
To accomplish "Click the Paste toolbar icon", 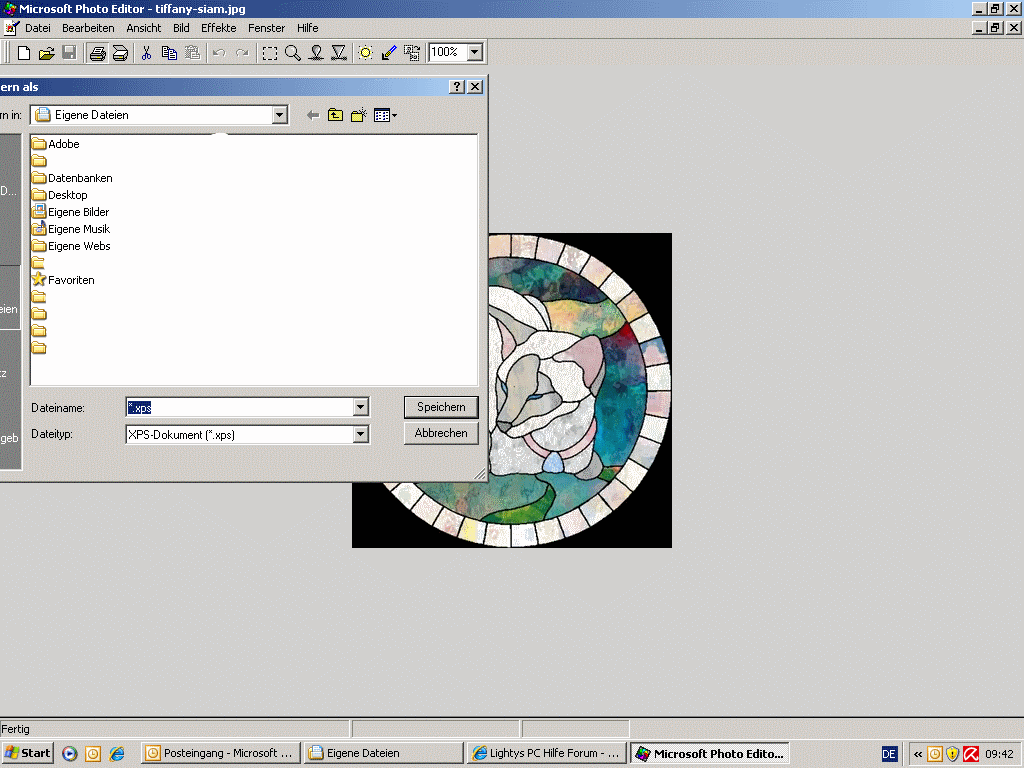I will coord(192,53).
